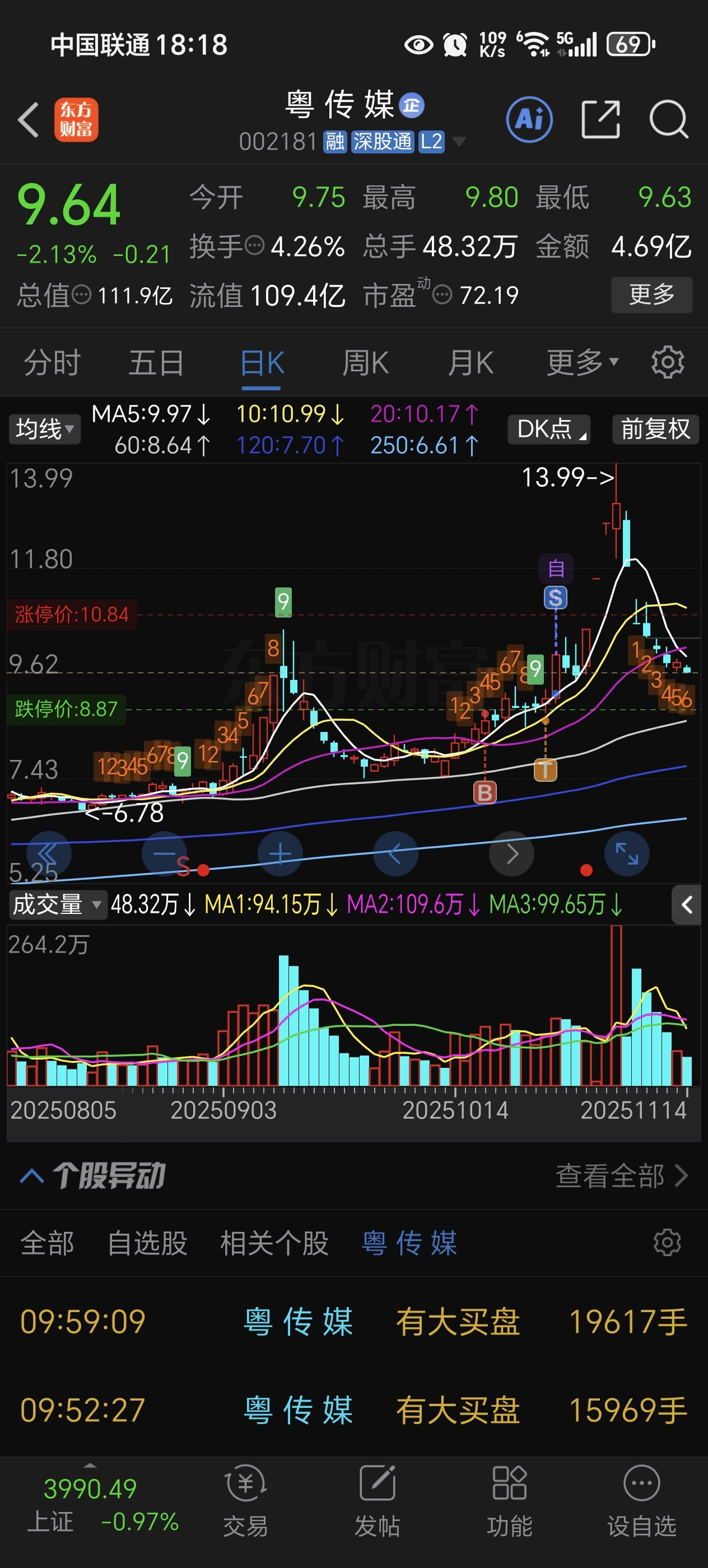This screenshot has height=1568, width=708.
Task: Collapse the 个股异动 section
Action: tap(32, 1175)
